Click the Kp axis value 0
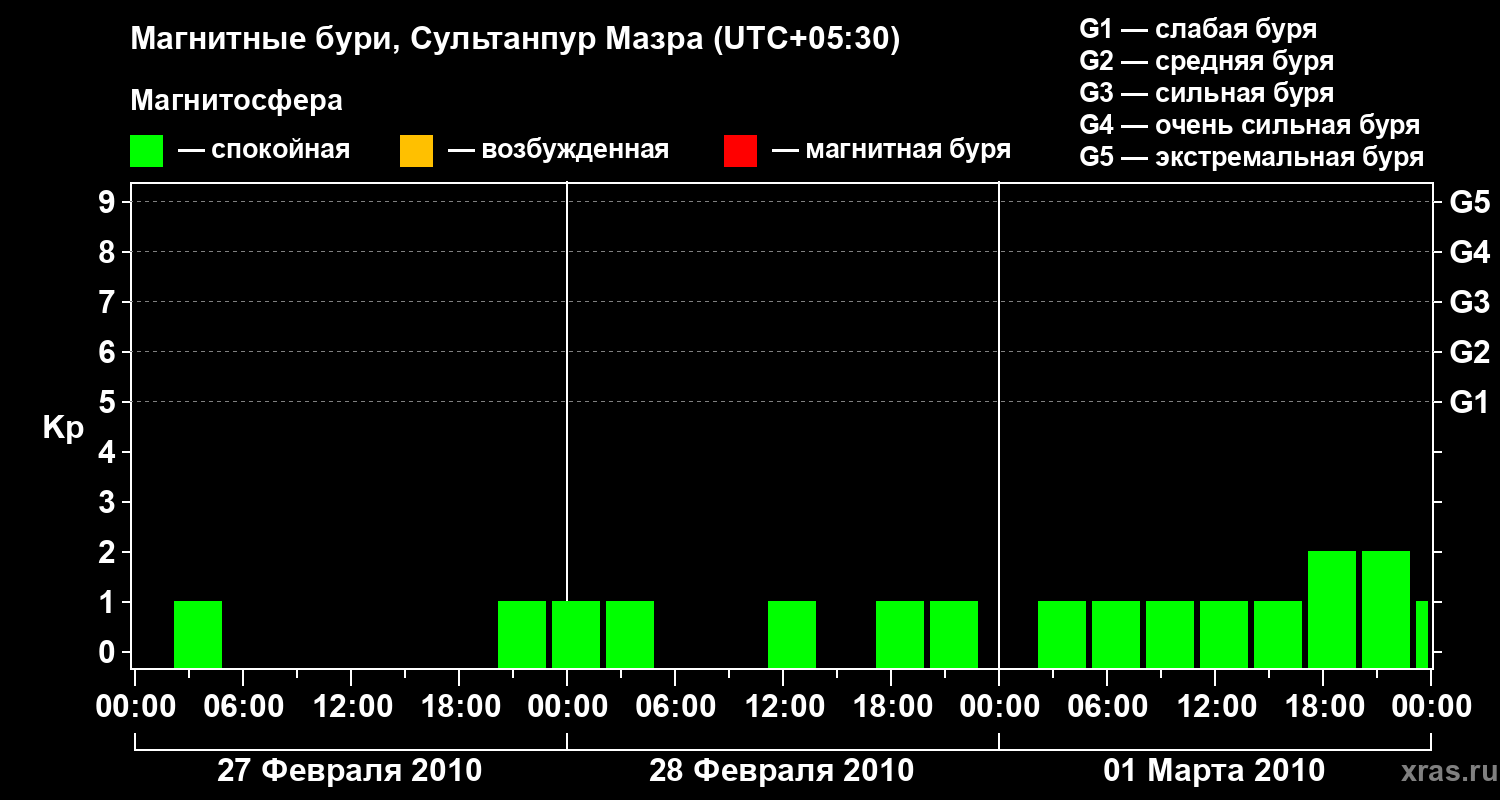 tap(109, 652)
